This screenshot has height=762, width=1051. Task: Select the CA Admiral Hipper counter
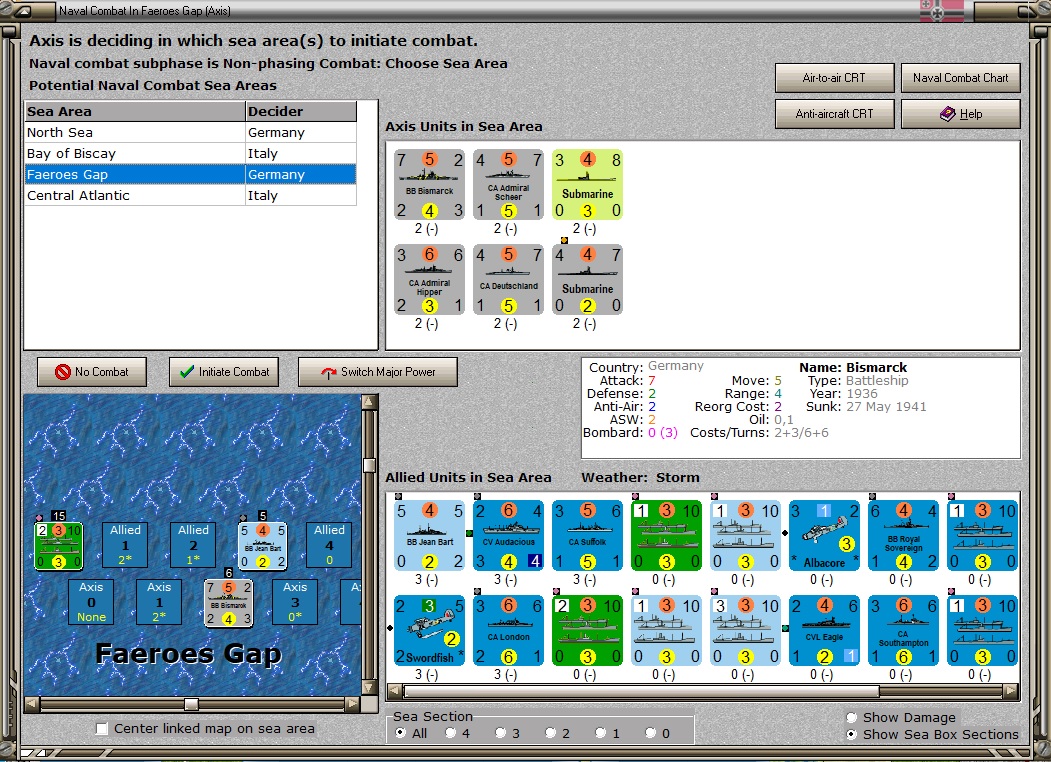[x=429, y=279]
